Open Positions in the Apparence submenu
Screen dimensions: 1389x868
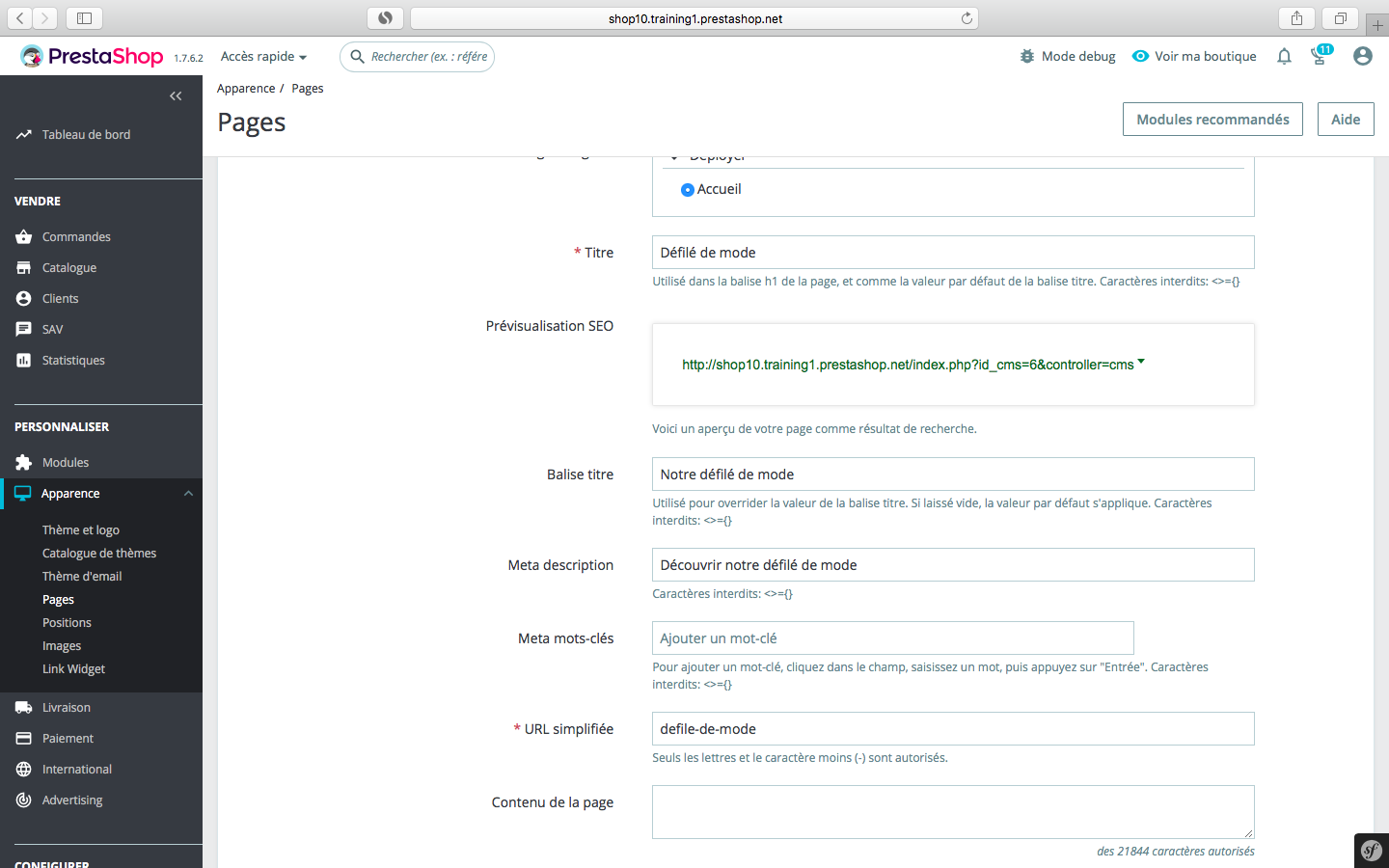(x=67, y=623)
